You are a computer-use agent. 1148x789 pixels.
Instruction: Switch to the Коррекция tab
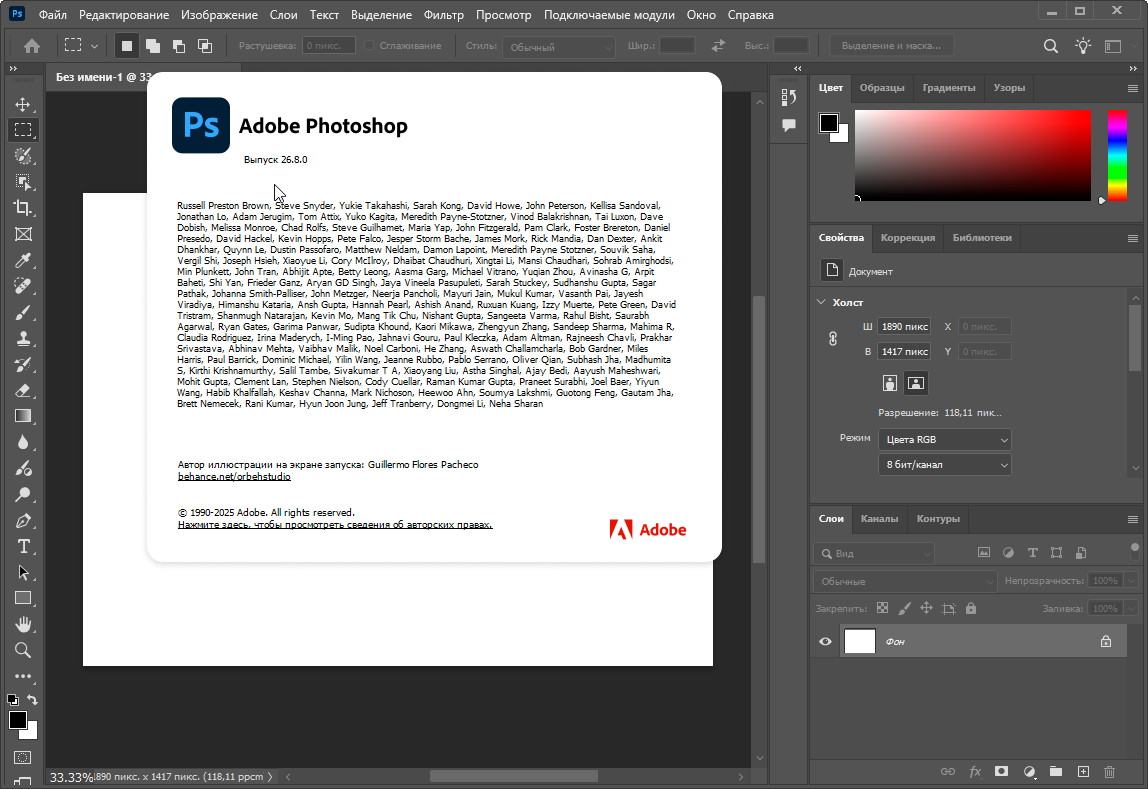[907, 237]
